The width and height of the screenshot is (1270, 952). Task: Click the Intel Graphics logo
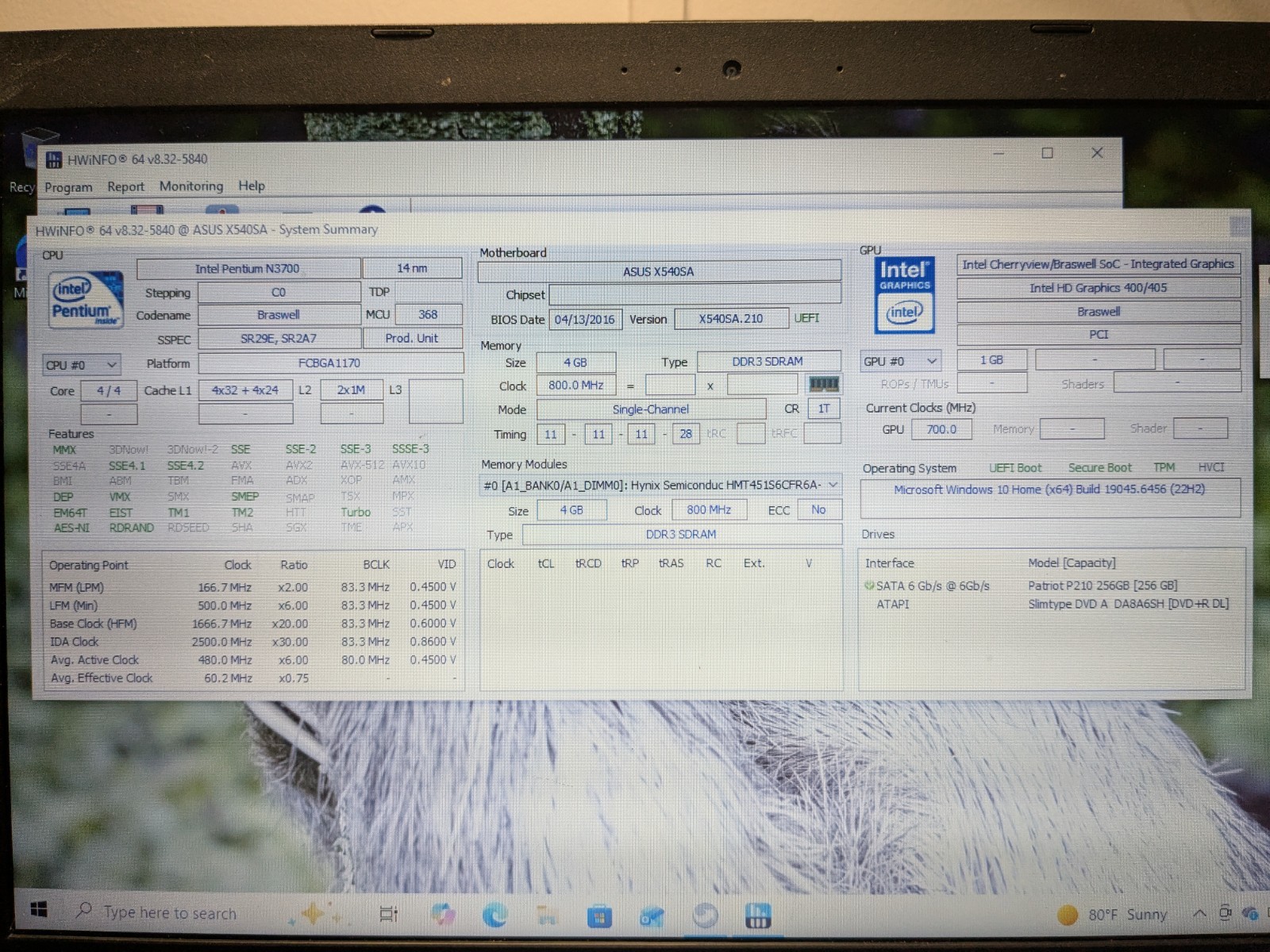[905, 295]
